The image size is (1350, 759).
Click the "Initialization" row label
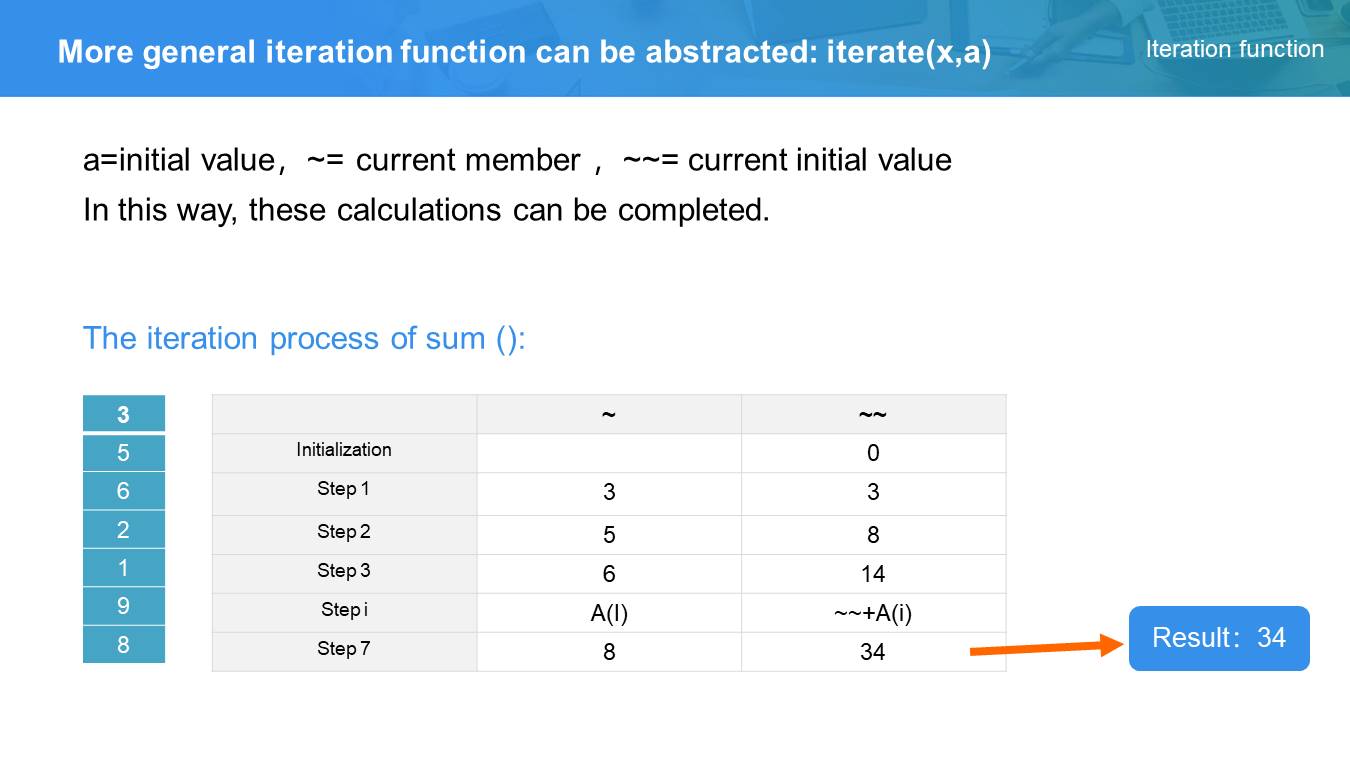344,450
